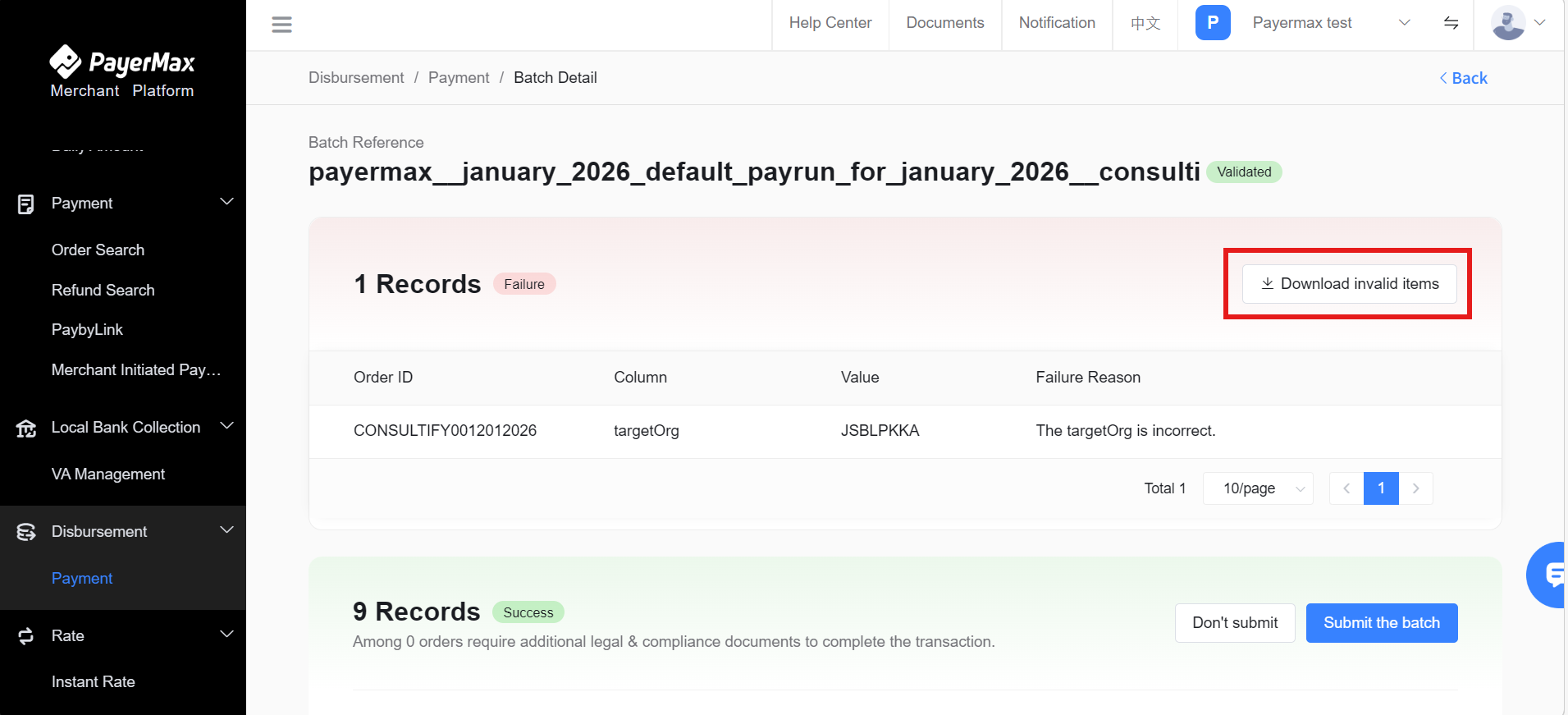Open the user avatar menu

[x=1517, y=23]
